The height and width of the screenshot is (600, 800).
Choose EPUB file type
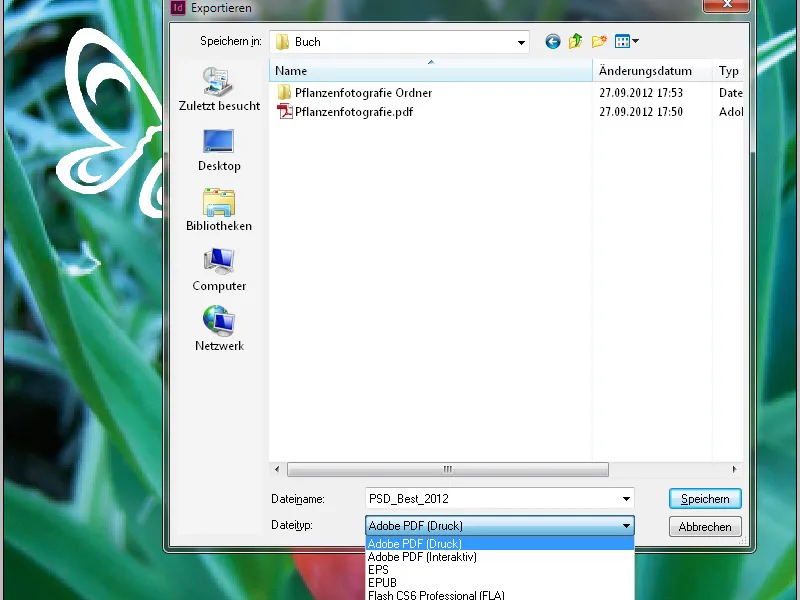pos(499,583)
